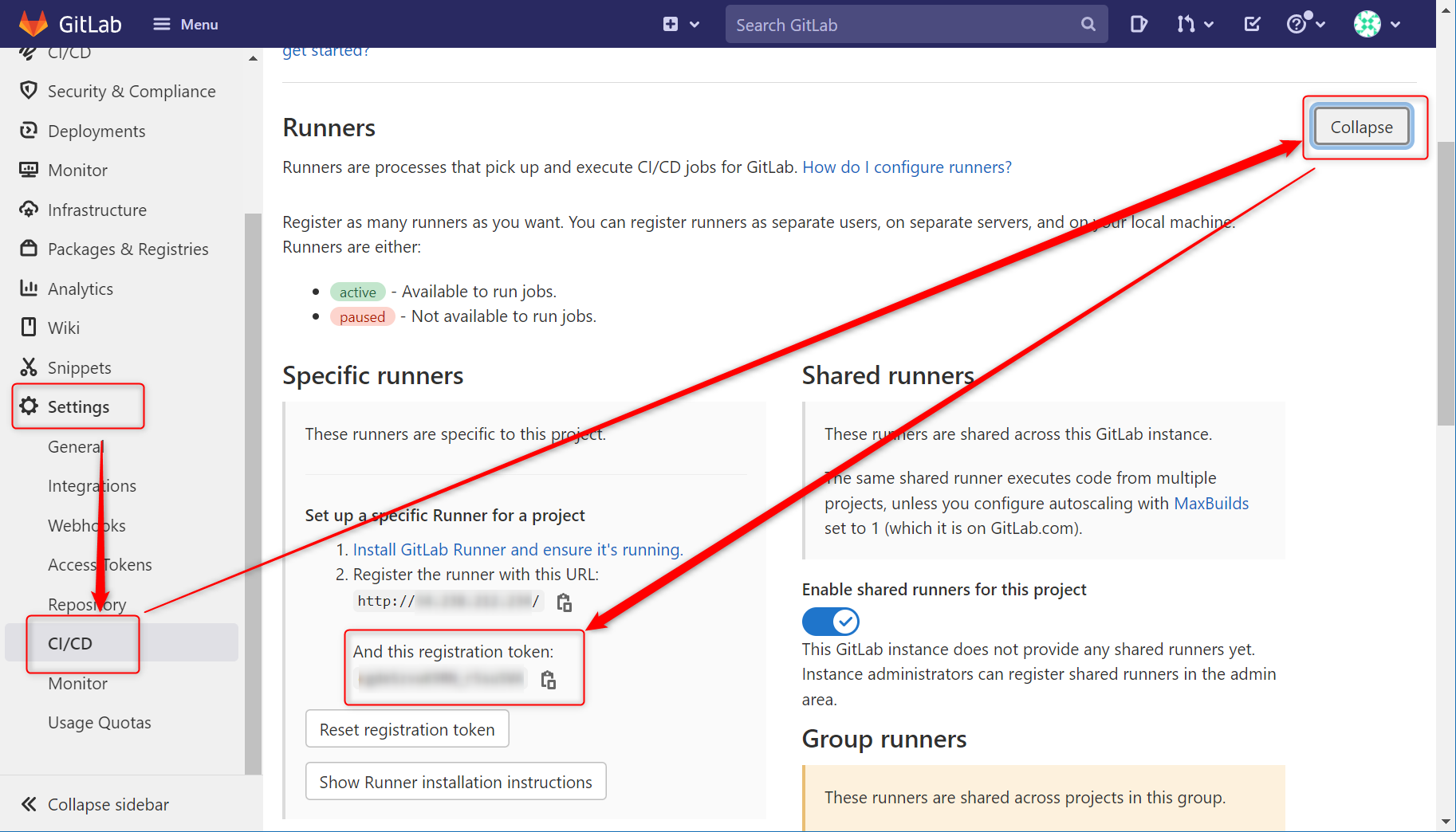Click the Wiki book icon
The width and height of the screenshot is (1456, 832).
click(29, 327)
